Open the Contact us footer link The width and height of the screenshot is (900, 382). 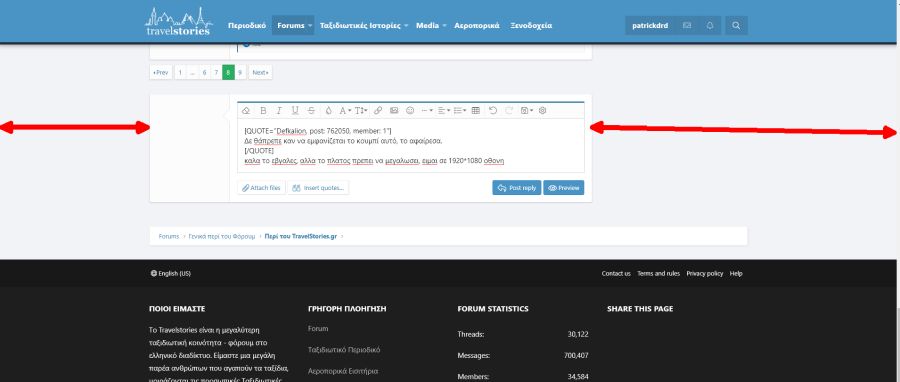616,274
